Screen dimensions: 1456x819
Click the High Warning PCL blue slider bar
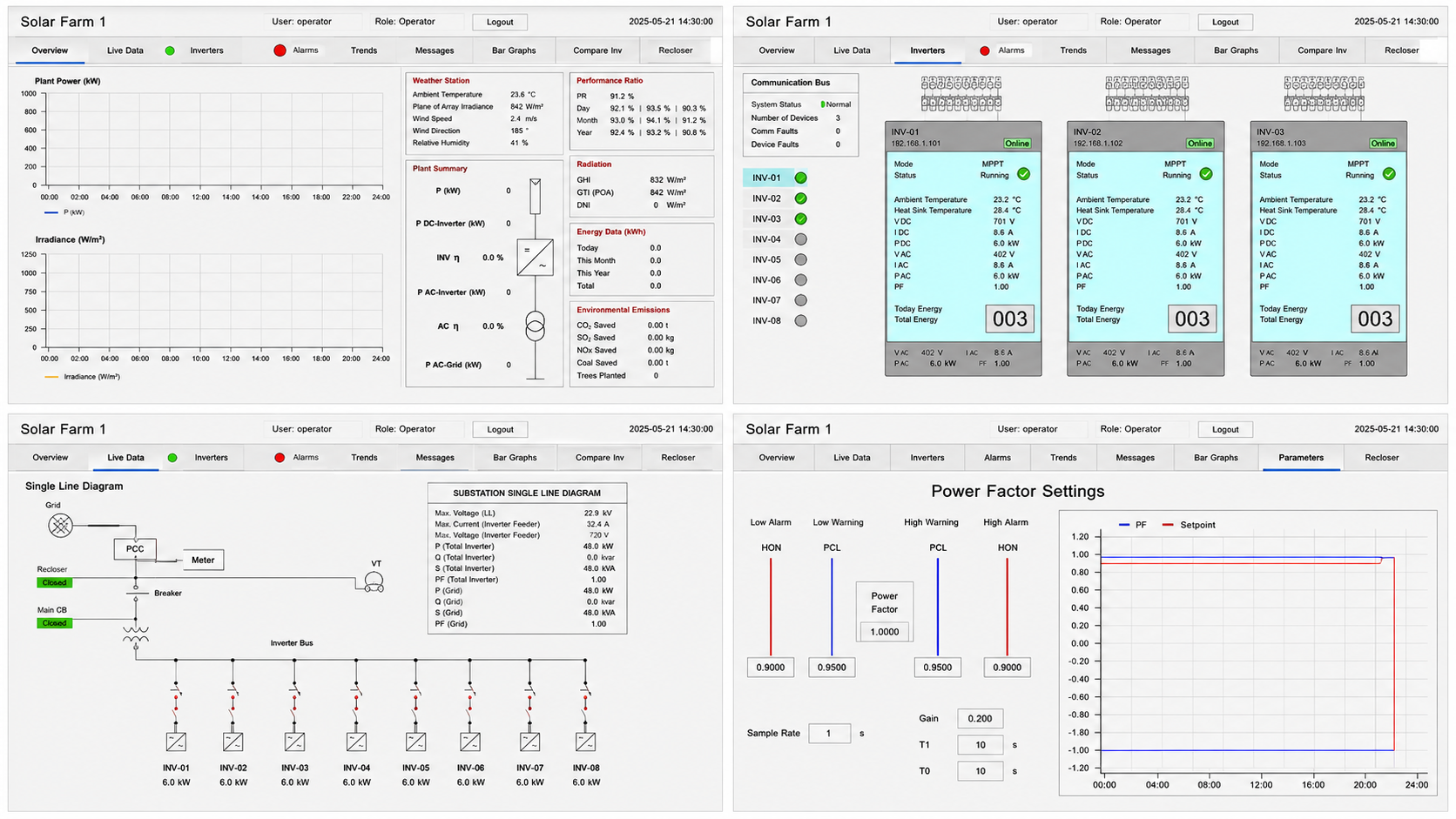[938, 606]
